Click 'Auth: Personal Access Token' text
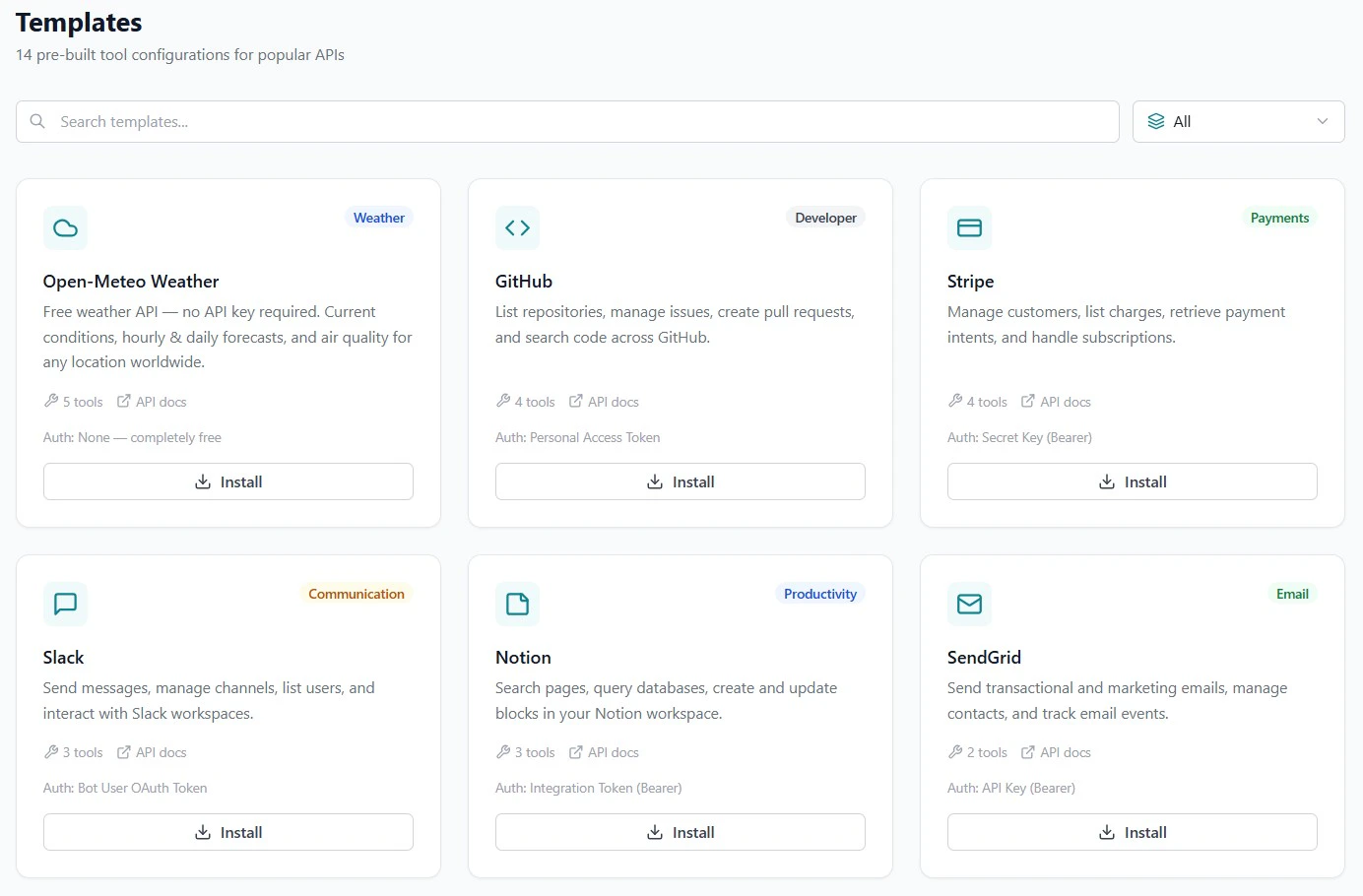This screenshot has height=896, width=1363. [577, 437]
